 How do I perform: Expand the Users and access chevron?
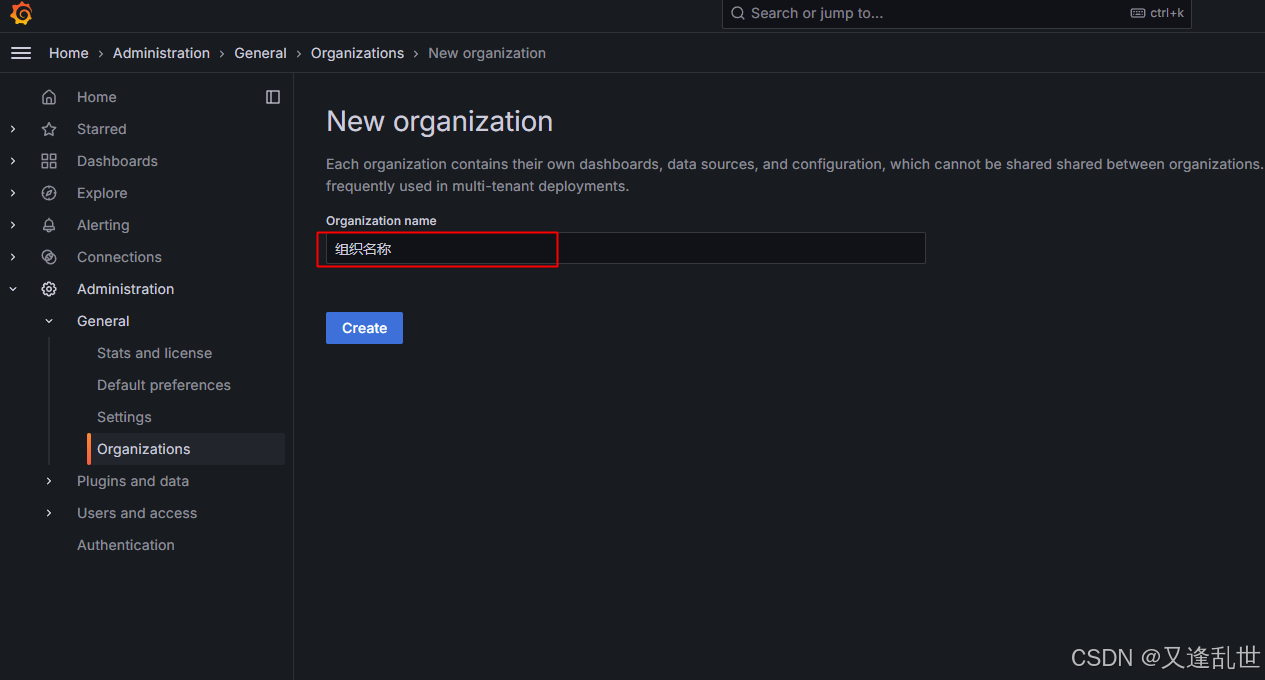[49, 513]
